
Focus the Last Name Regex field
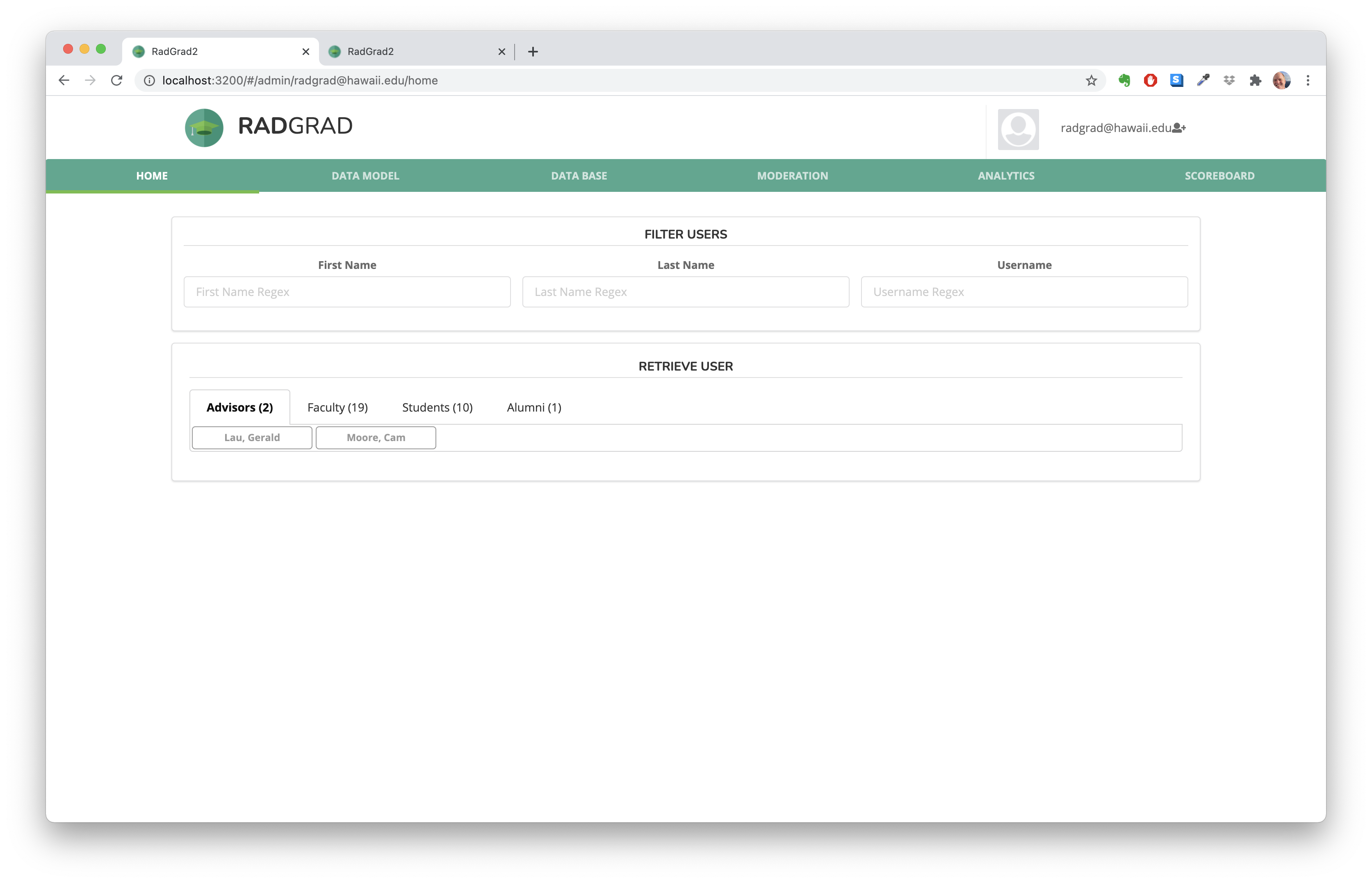(686, 292)
